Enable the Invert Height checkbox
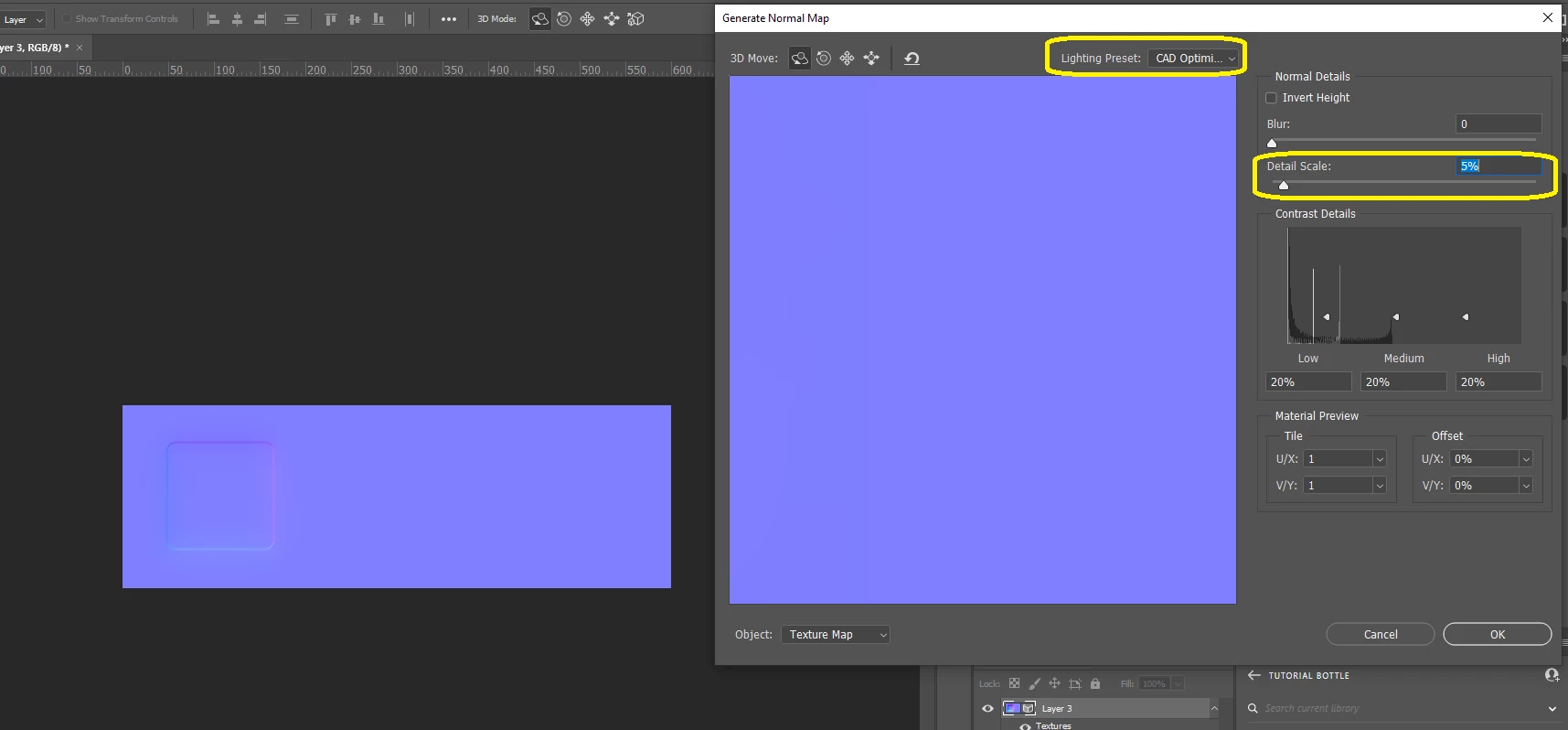Viewport: 1568px width, 730px height. (x=1271, y=98)
